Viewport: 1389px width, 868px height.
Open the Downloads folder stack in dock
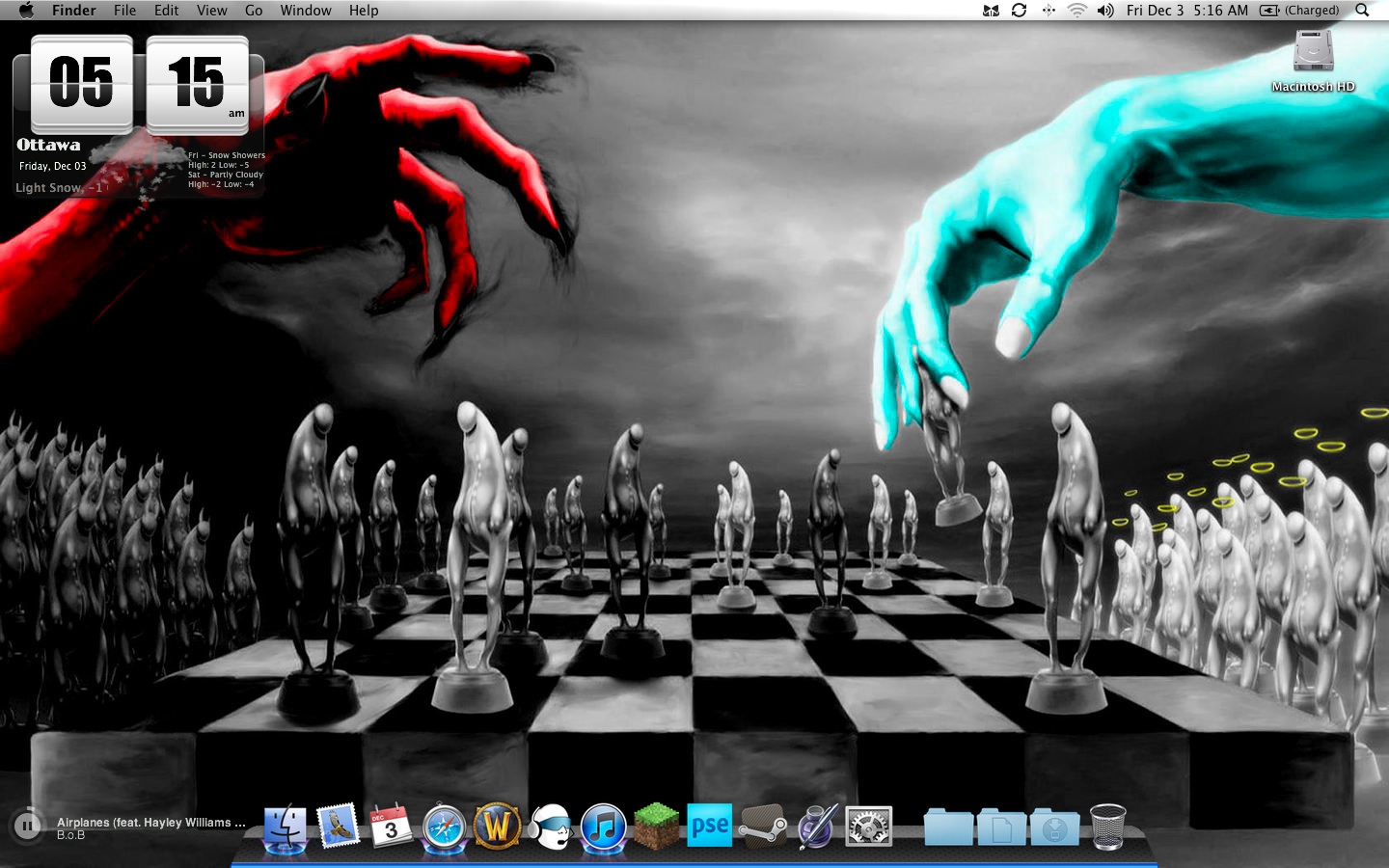tap(1055, 827)
